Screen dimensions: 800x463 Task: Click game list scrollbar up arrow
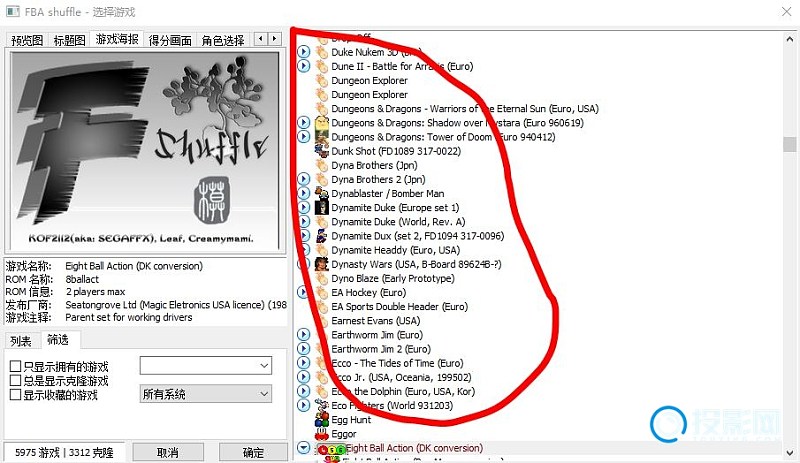[x=790, y=39]
